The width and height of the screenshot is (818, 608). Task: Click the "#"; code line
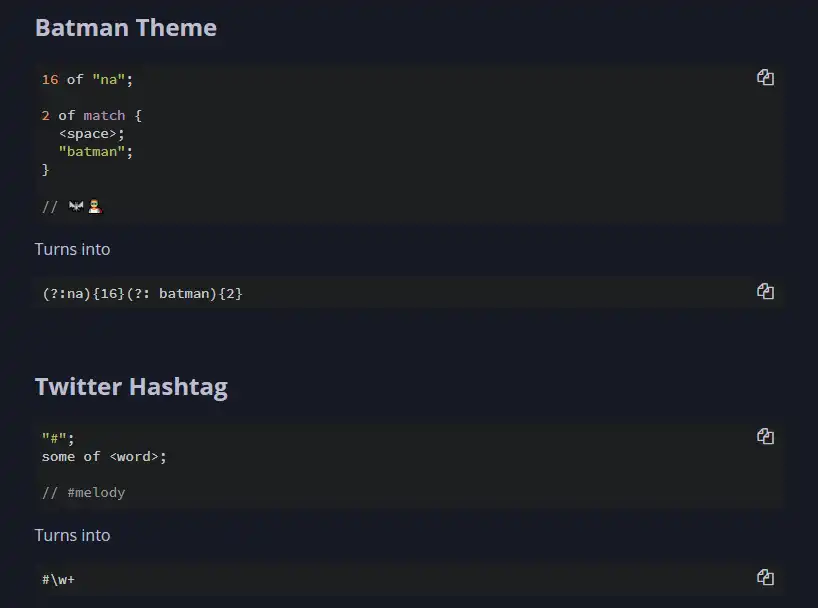[58, 438]
